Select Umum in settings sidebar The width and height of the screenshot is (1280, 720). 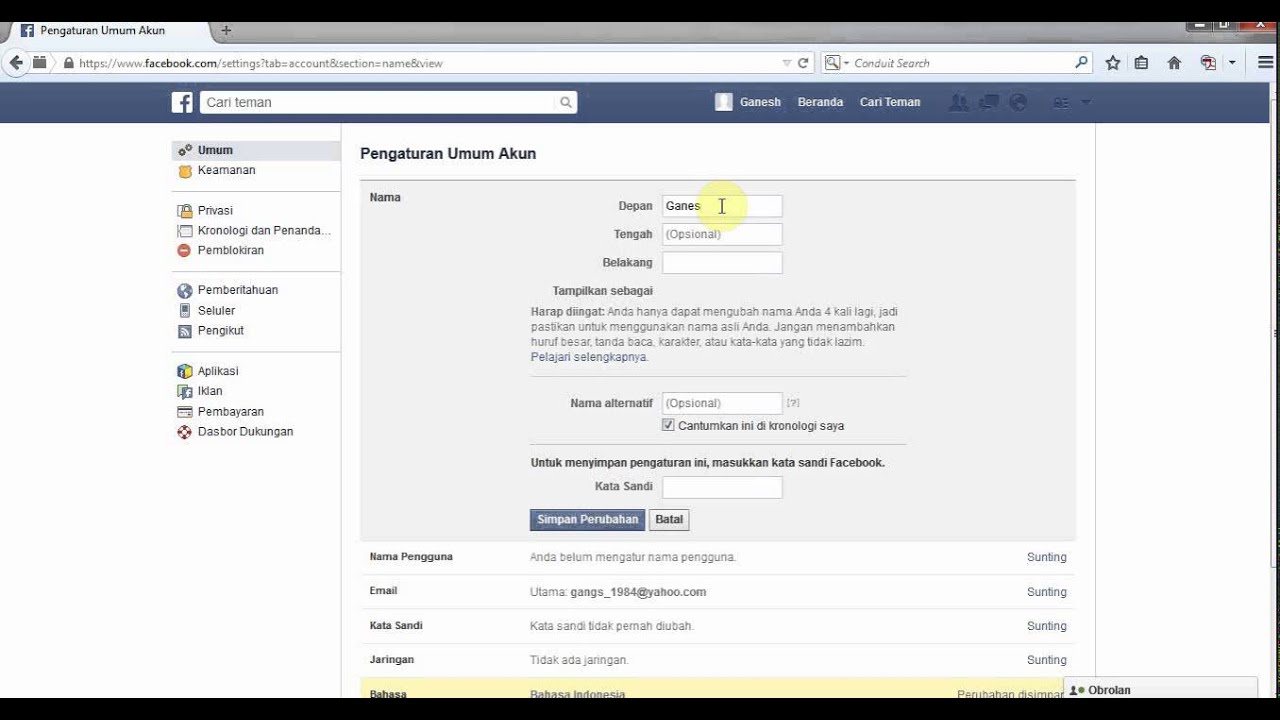(x=256, y=150)
